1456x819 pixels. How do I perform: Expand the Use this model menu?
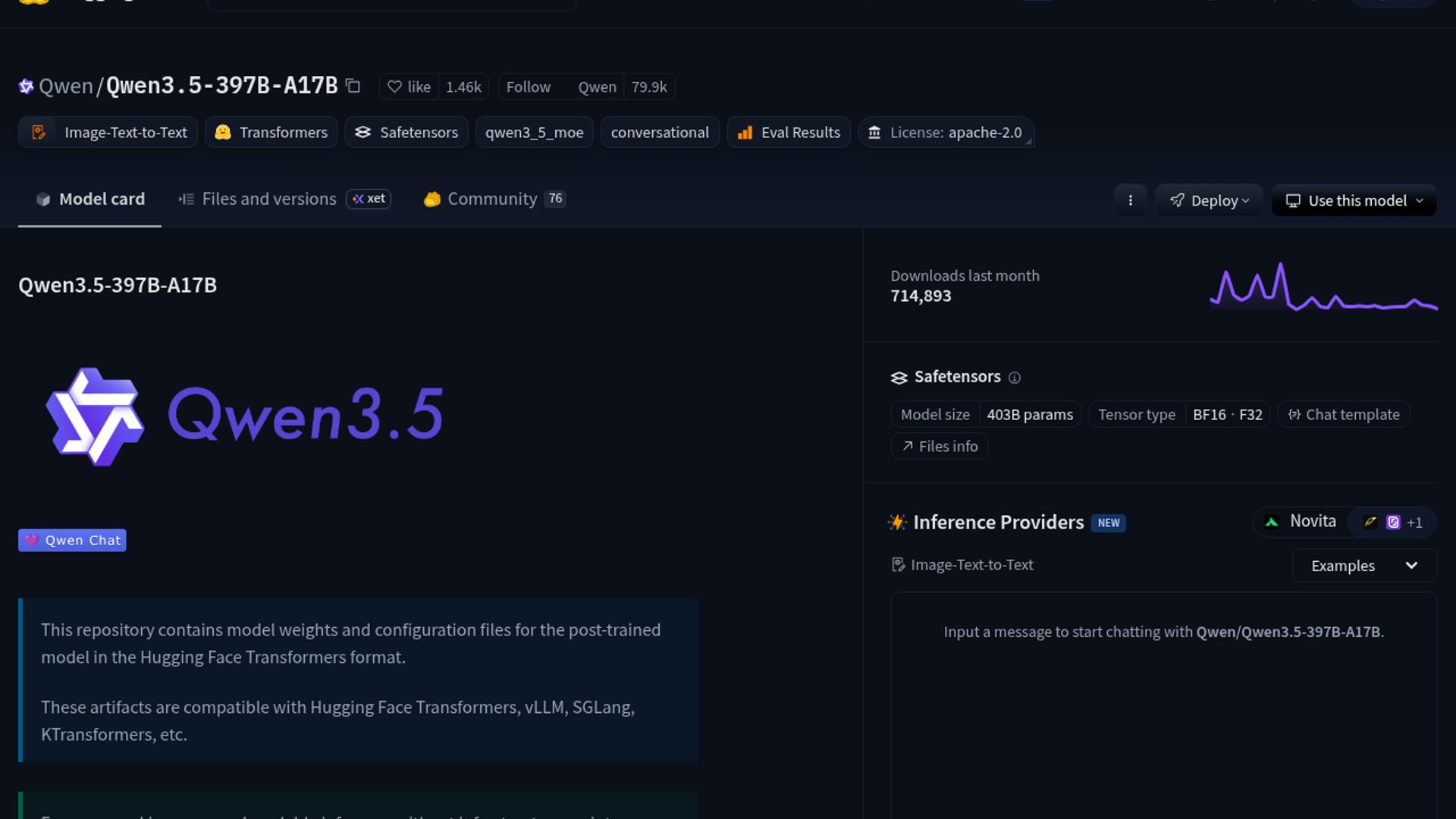coord(1354,201)
